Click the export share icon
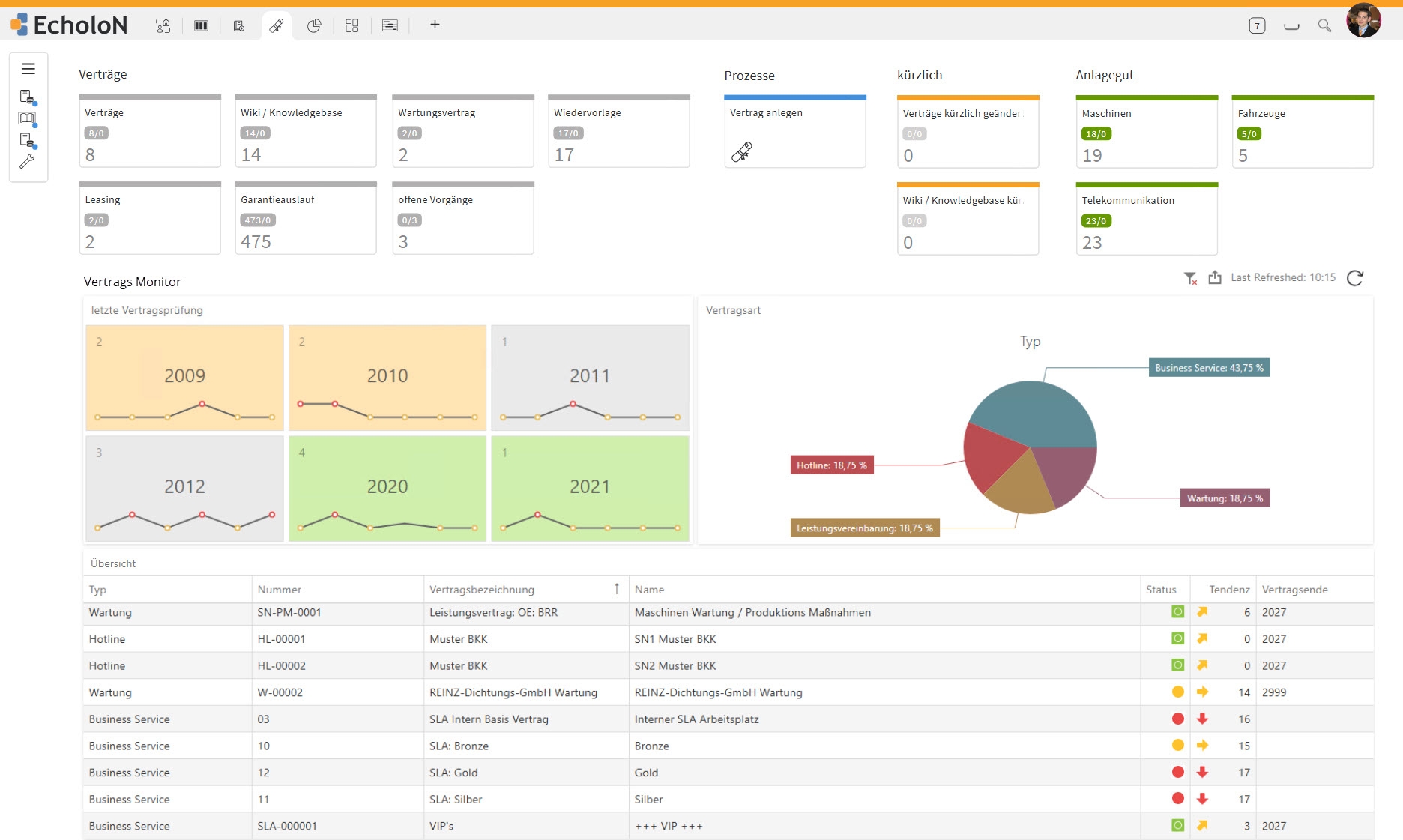 [x=1215, y=278]
